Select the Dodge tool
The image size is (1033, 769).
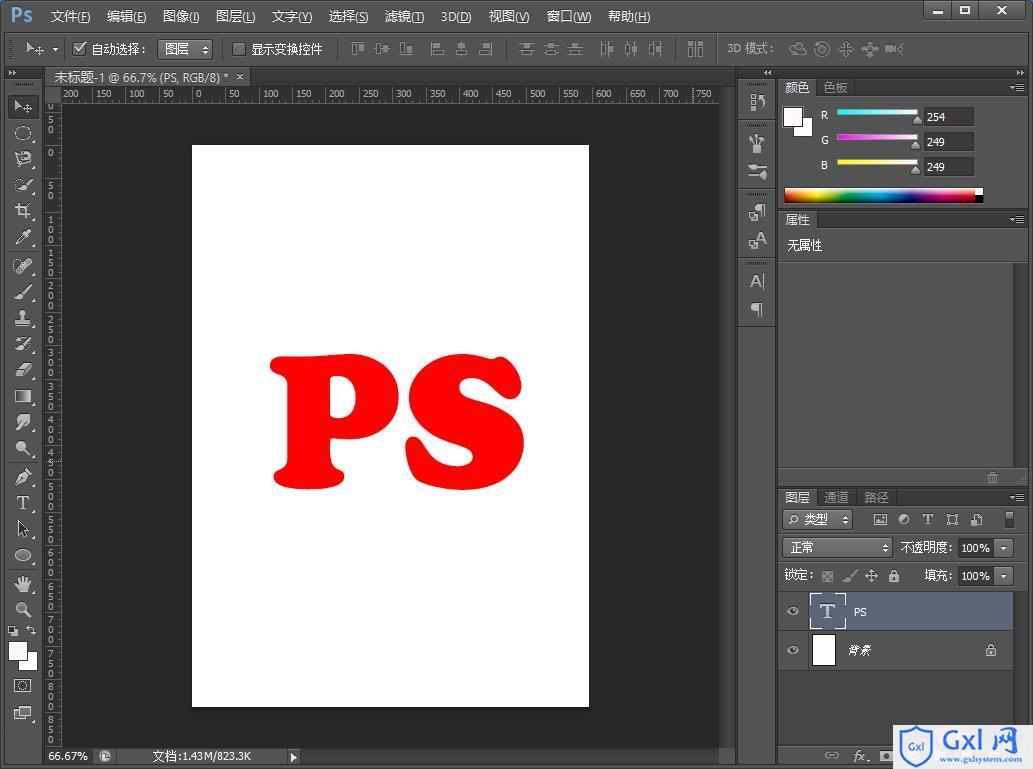click(23, 449)
